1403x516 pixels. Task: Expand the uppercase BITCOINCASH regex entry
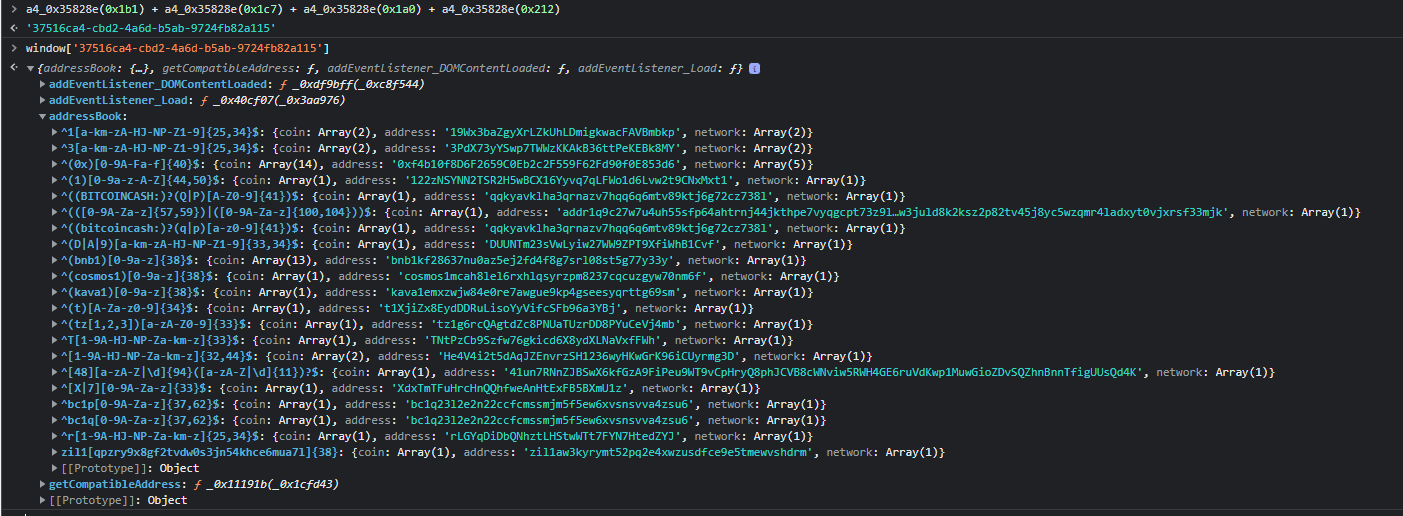point(55,196)
